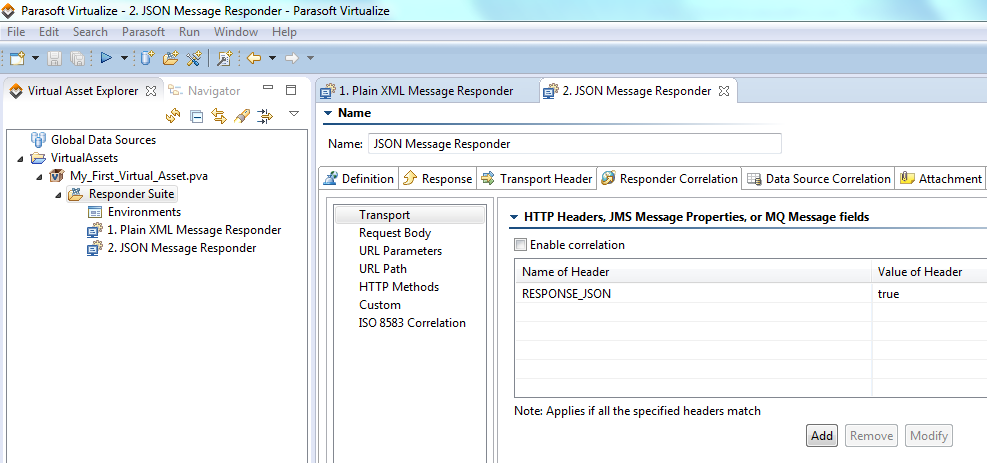Open the Edit menu
Viewport: 987px width, 463px height.
point(48,31)
